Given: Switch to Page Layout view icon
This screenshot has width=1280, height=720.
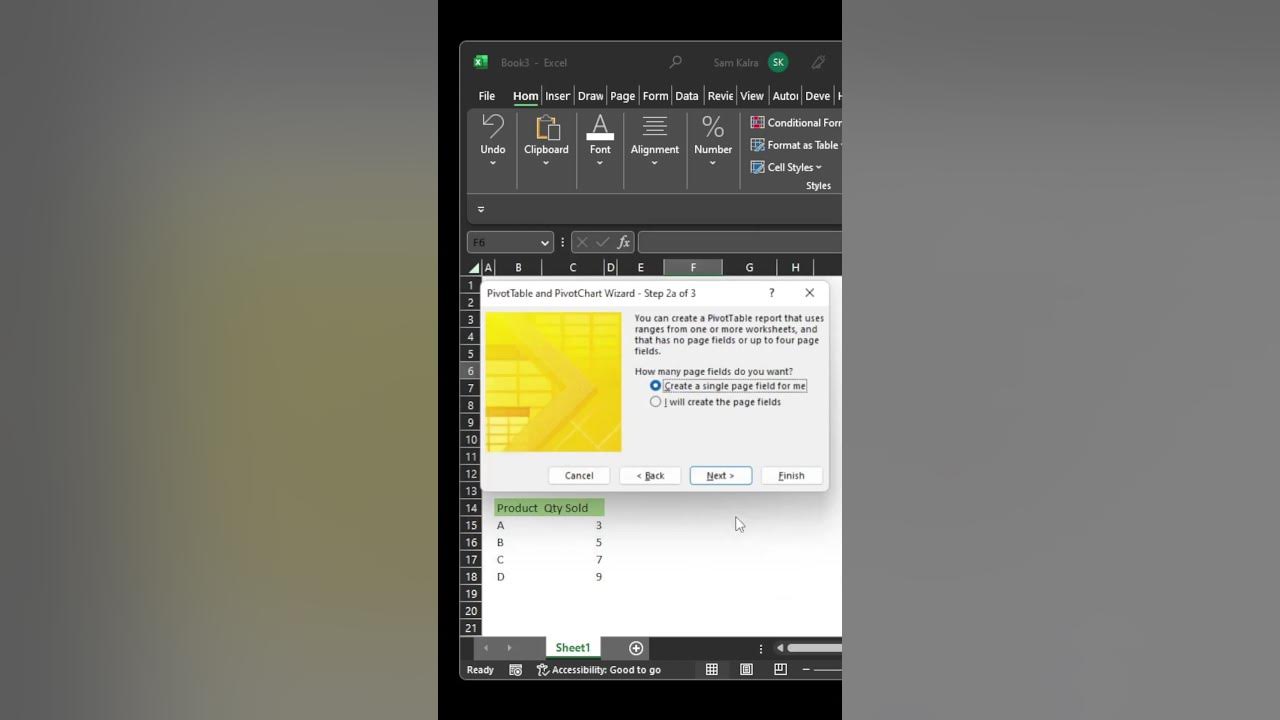Looking at the screenshot, I should coord(746,670).
